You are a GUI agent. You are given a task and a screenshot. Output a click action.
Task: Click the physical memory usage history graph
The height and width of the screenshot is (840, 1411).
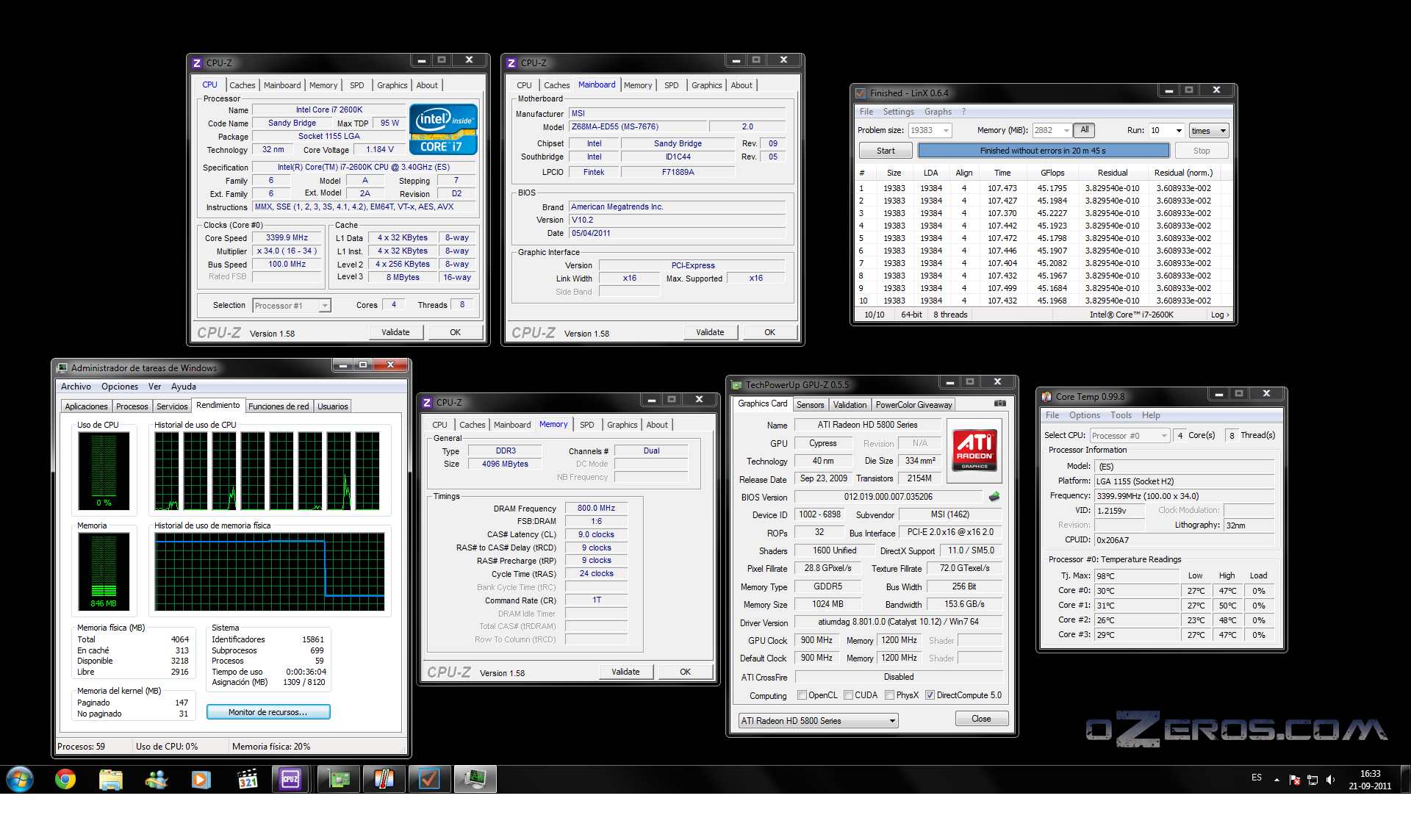(x=270, y=571)
